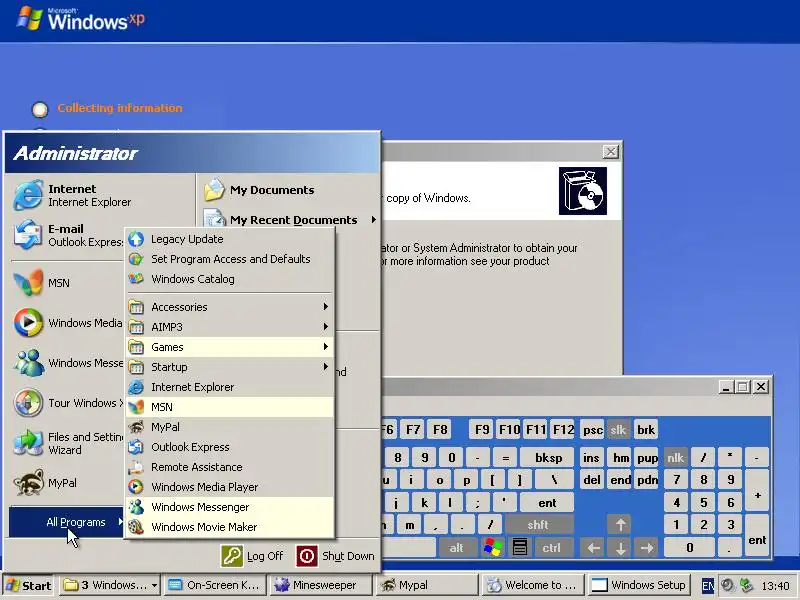Click the Remote Assistance icon
800x600 pixels.
pos(136,467)
